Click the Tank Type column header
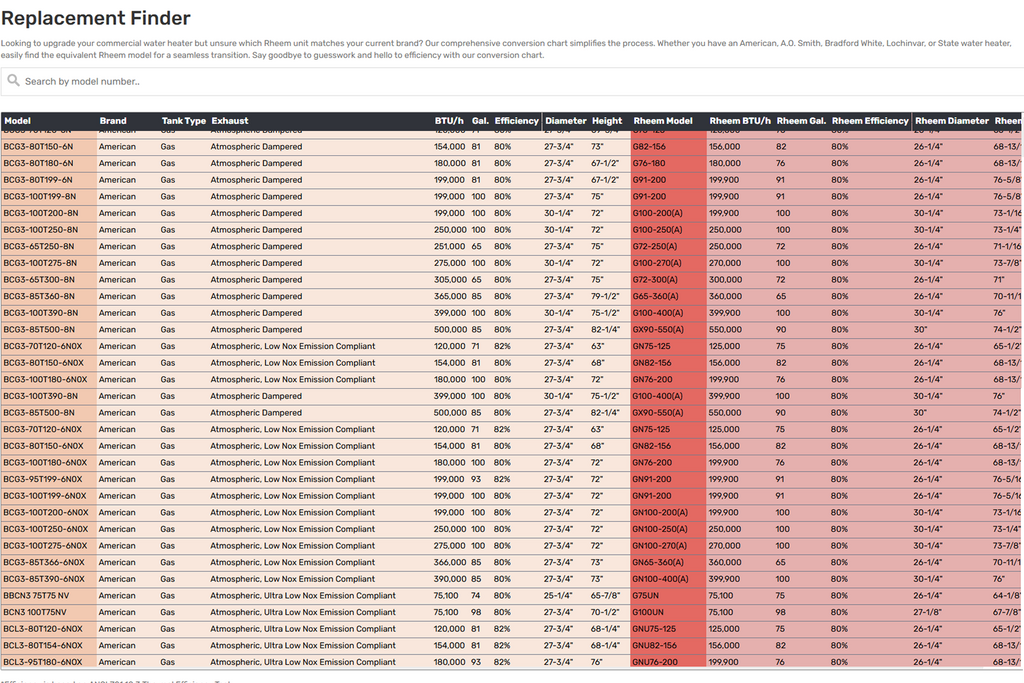 (183, 121)
